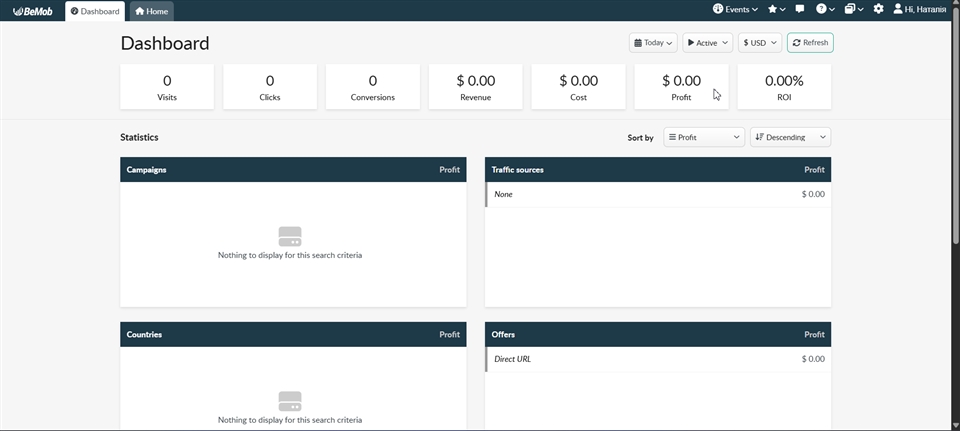Select the Direct URL offer row
Screen dimensions: 960x431
tap(657, 359)
